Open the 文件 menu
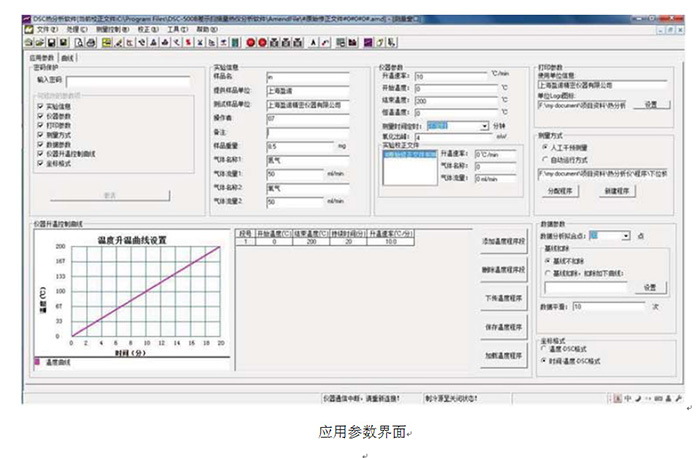The width and height of the screenshot is (700, 458). 41,31
